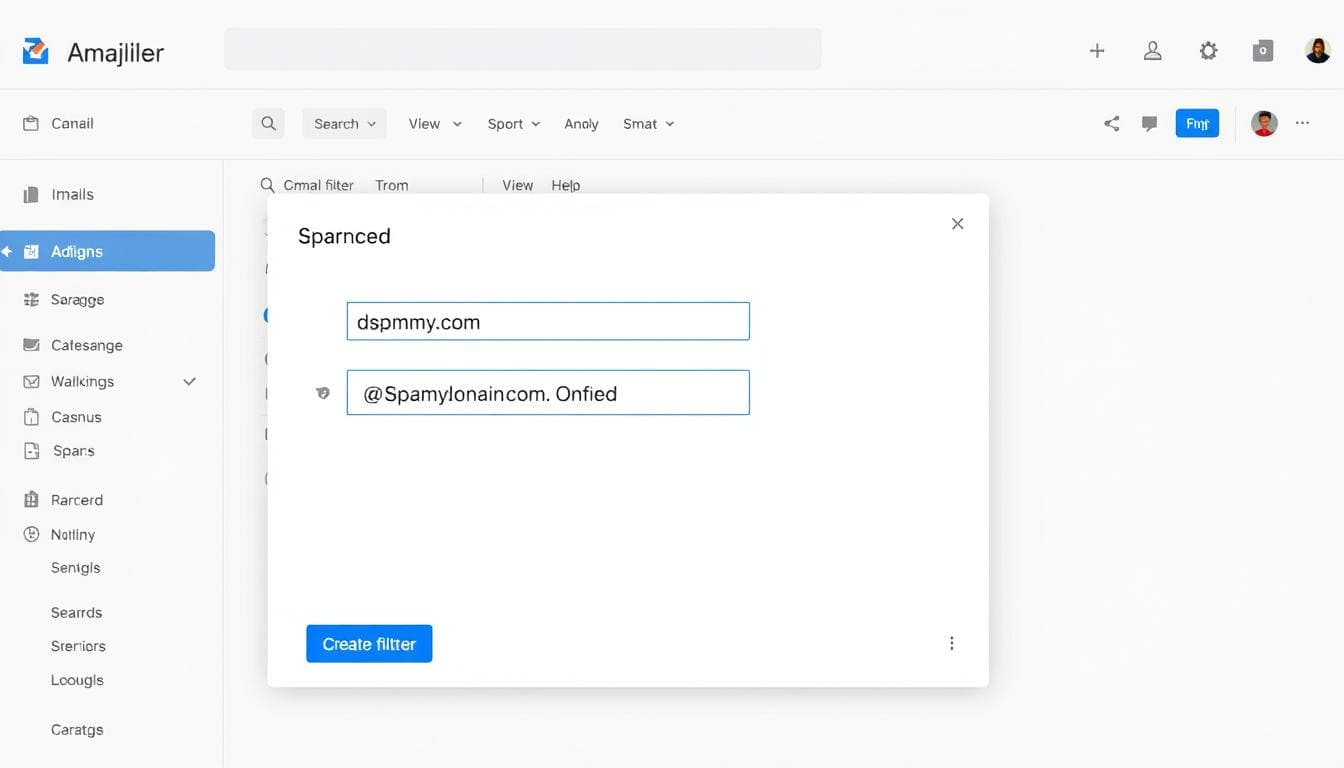1344x768 pixels.
Task: Open the user account outline icon
Action: [1152, 51]
